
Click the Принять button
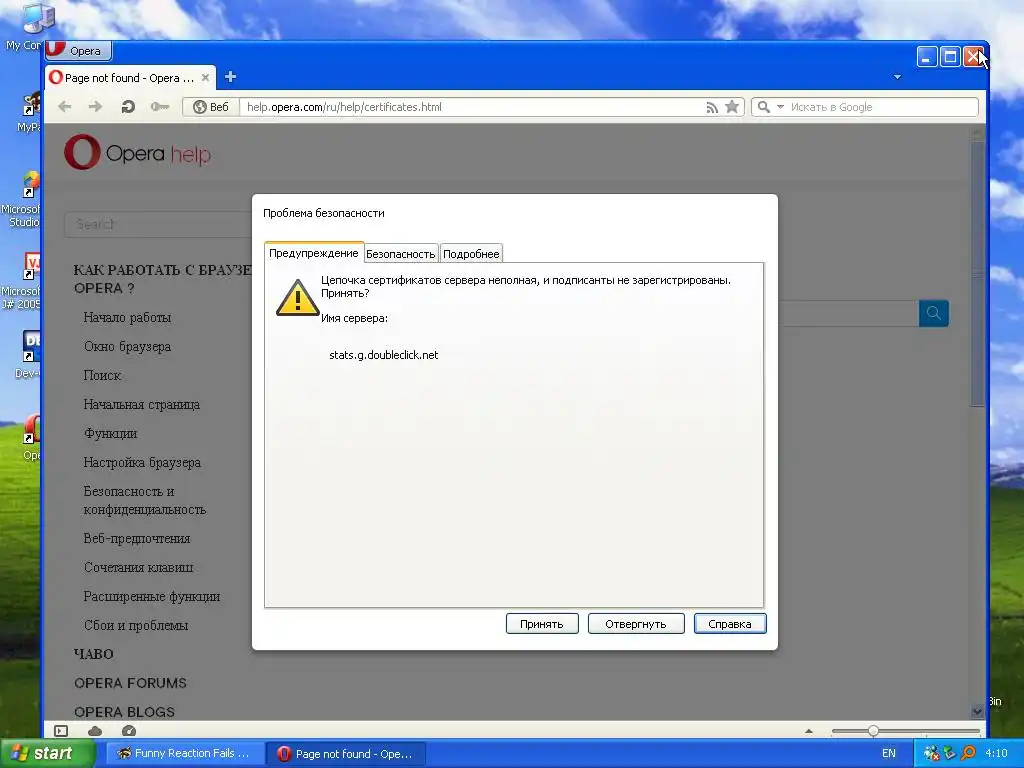[x=541, y=624]
